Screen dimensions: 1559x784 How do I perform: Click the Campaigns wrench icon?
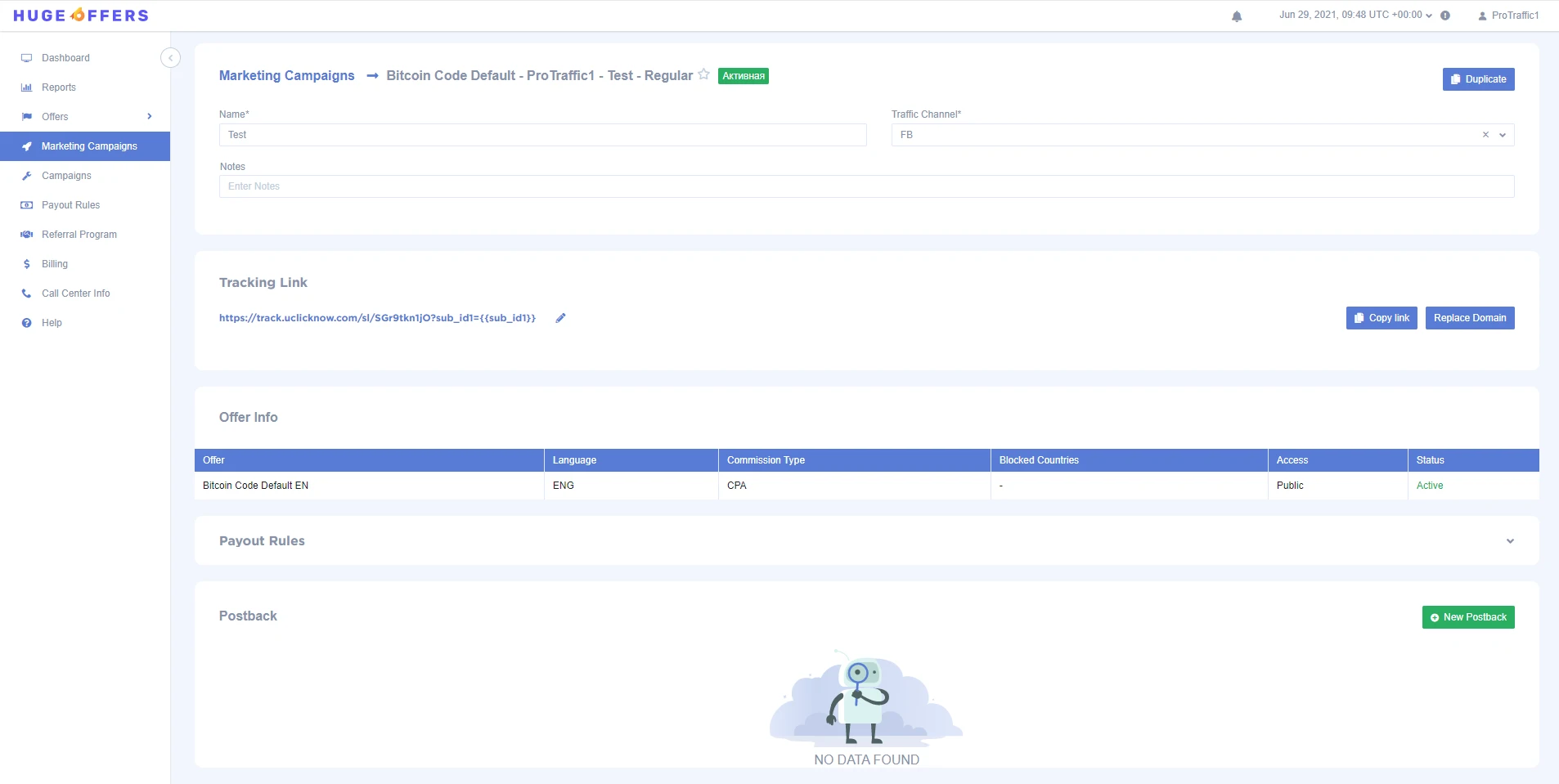tap(26, 176)
